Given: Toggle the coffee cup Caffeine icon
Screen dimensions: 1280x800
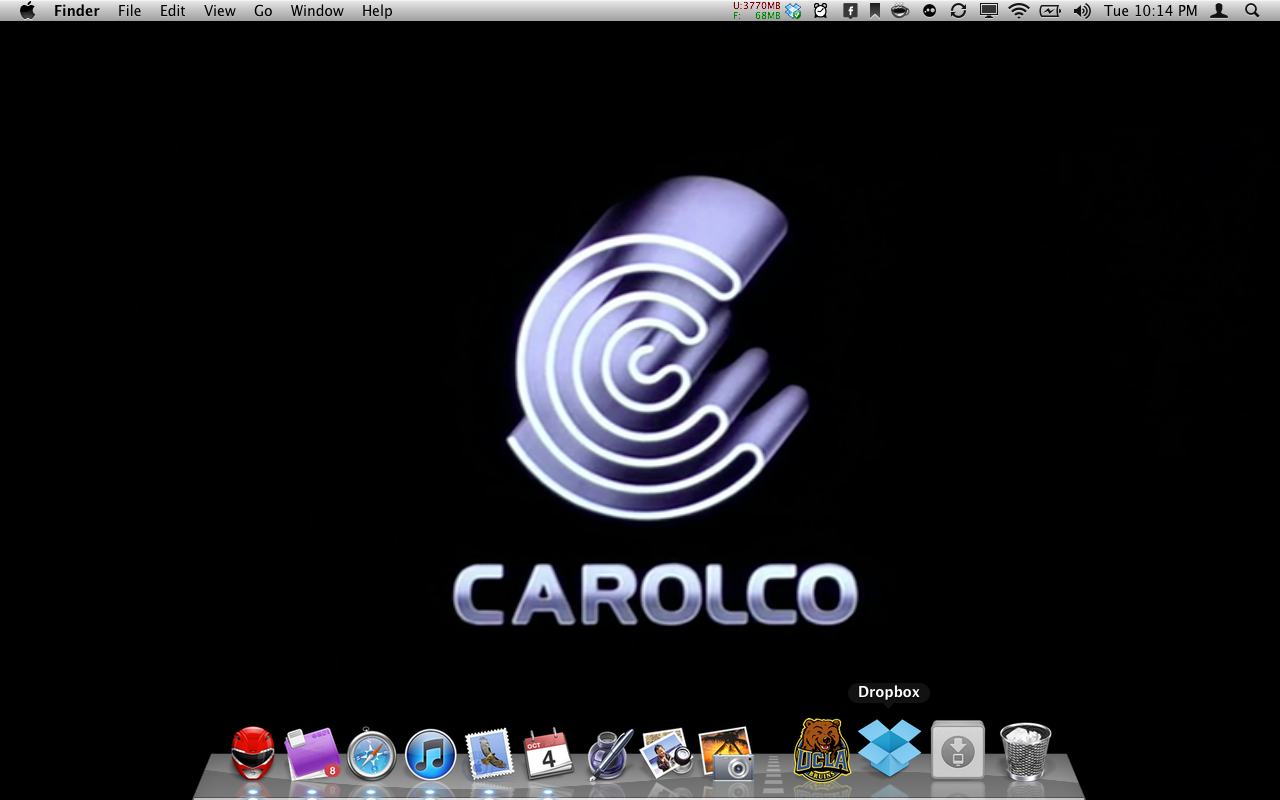Looking at the screenshot, I should pos(900,11).
